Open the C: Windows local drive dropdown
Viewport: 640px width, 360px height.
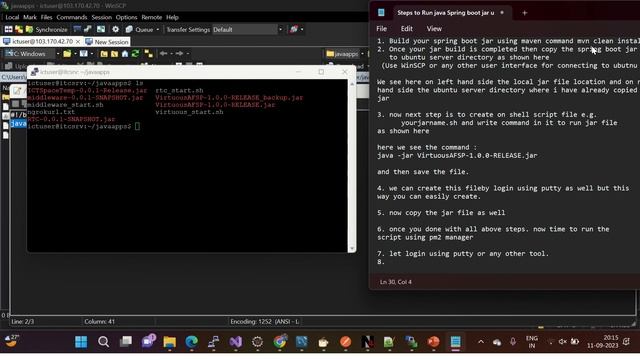[x=32, y=53]
